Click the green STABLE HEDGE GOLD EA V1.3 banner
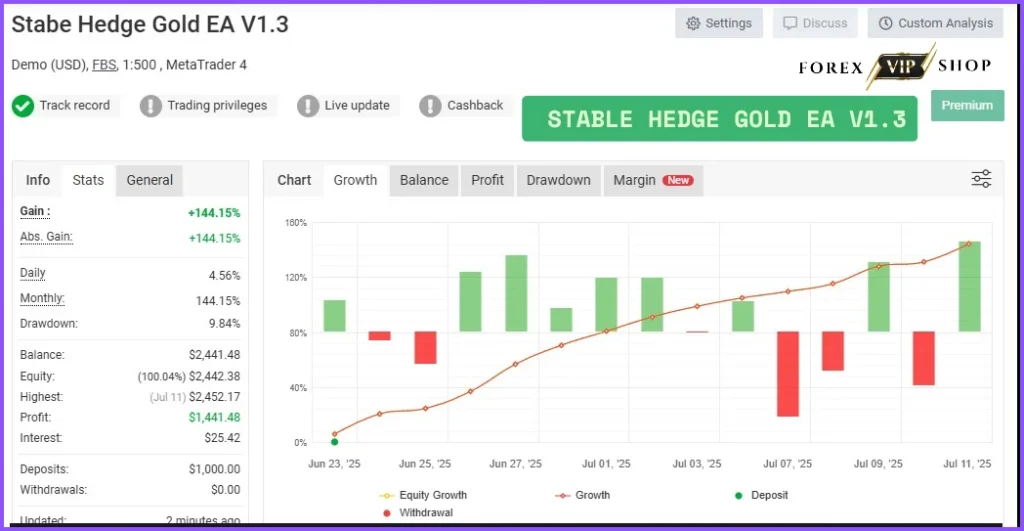This screenshot has width=1024, height=531. coord(720,119)
